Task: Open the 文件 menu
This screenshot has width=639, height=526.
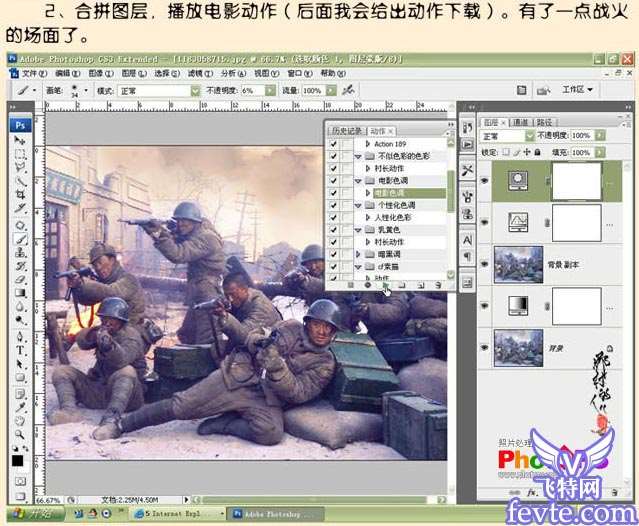Action: pyautogui.click(x=34, y=73)
